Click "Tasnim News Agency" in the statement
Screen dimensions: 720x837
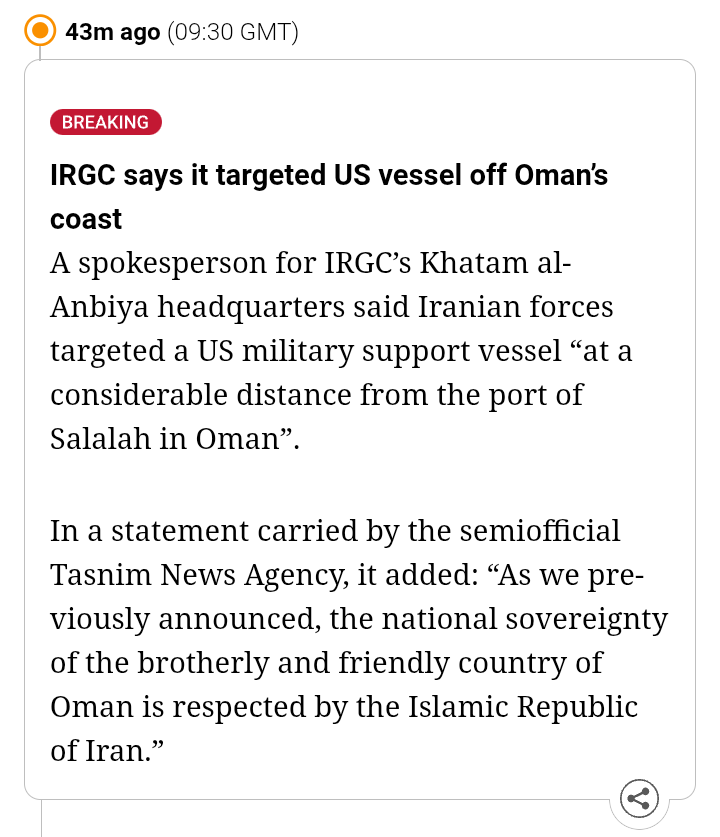(x=196, y=575)
